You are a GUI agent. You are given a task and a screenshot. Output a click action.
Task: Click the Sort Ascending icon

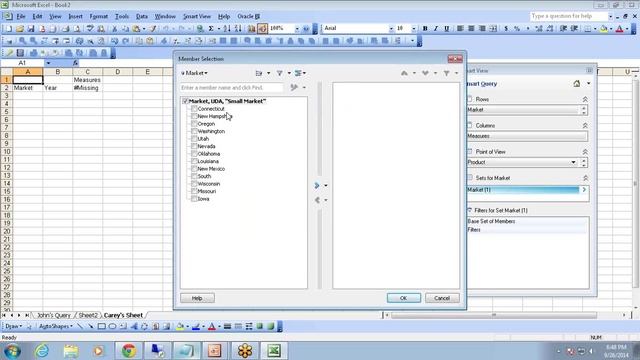click(x=227, y=29)
